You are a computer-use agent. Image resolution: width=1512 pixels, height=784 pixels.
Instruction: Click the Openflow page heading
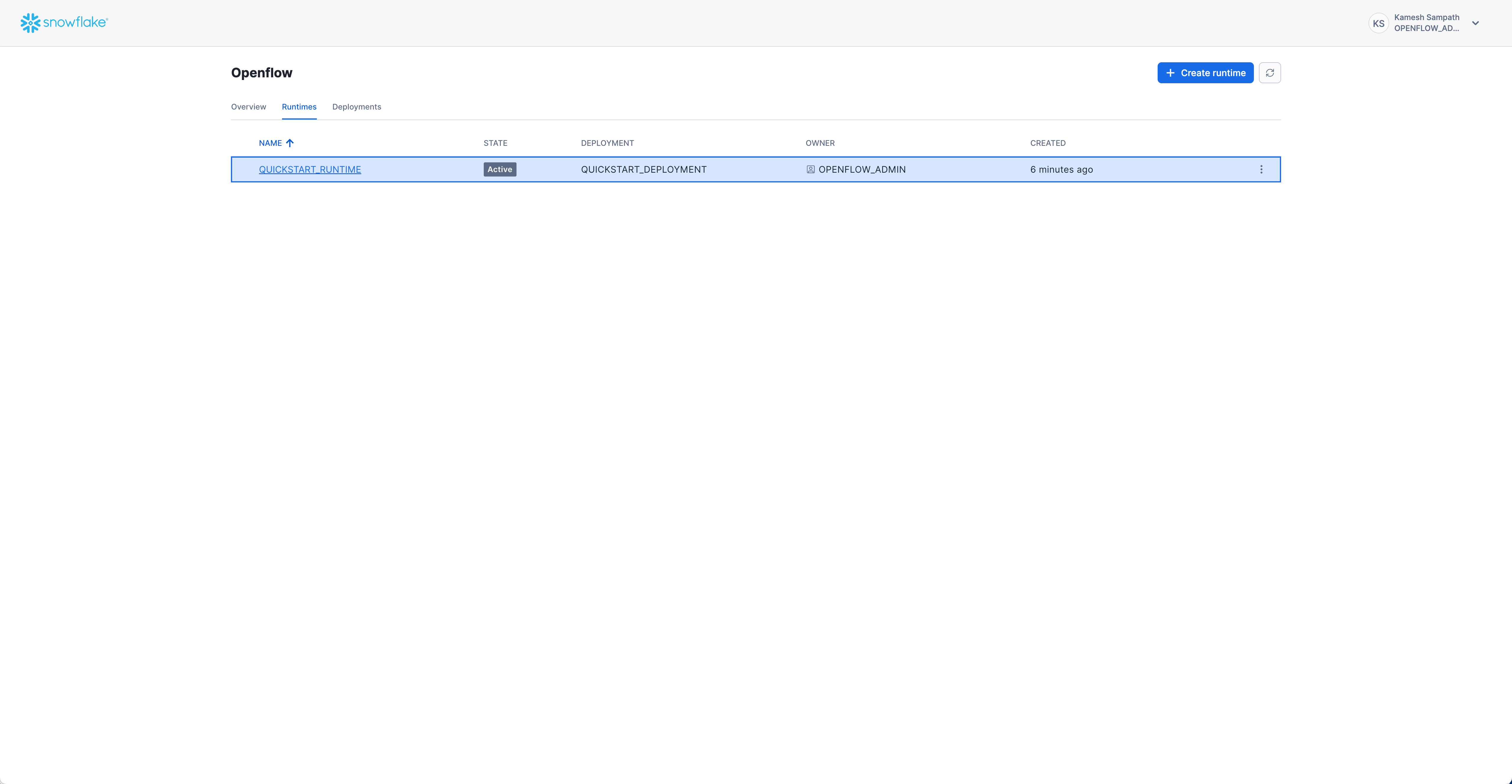coord(261,72)
